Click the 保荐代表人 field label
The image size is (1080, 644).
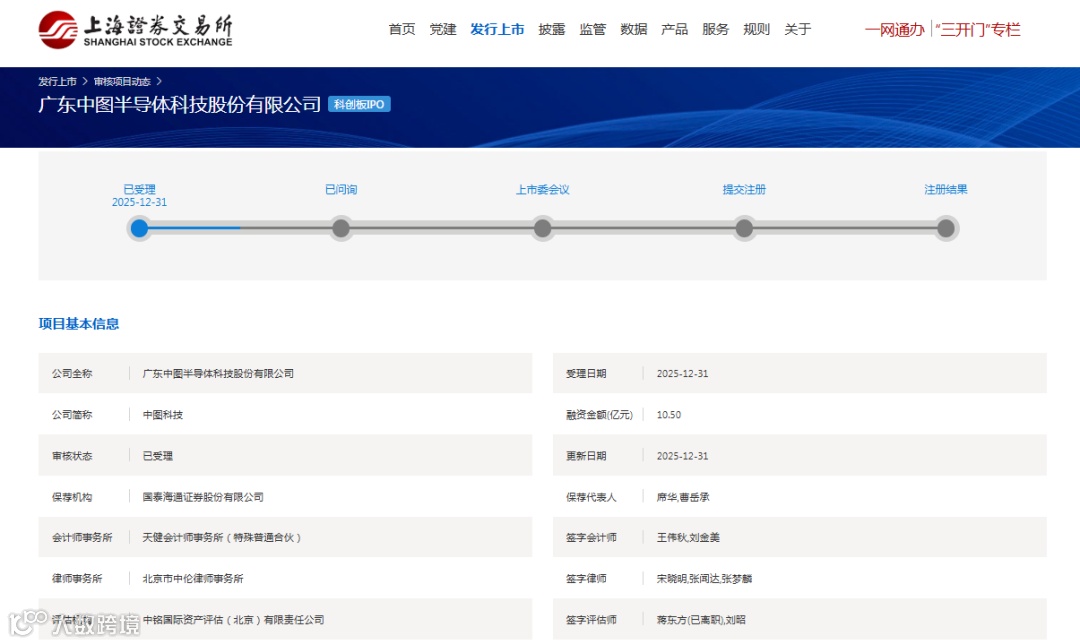(x=591, y=497)
